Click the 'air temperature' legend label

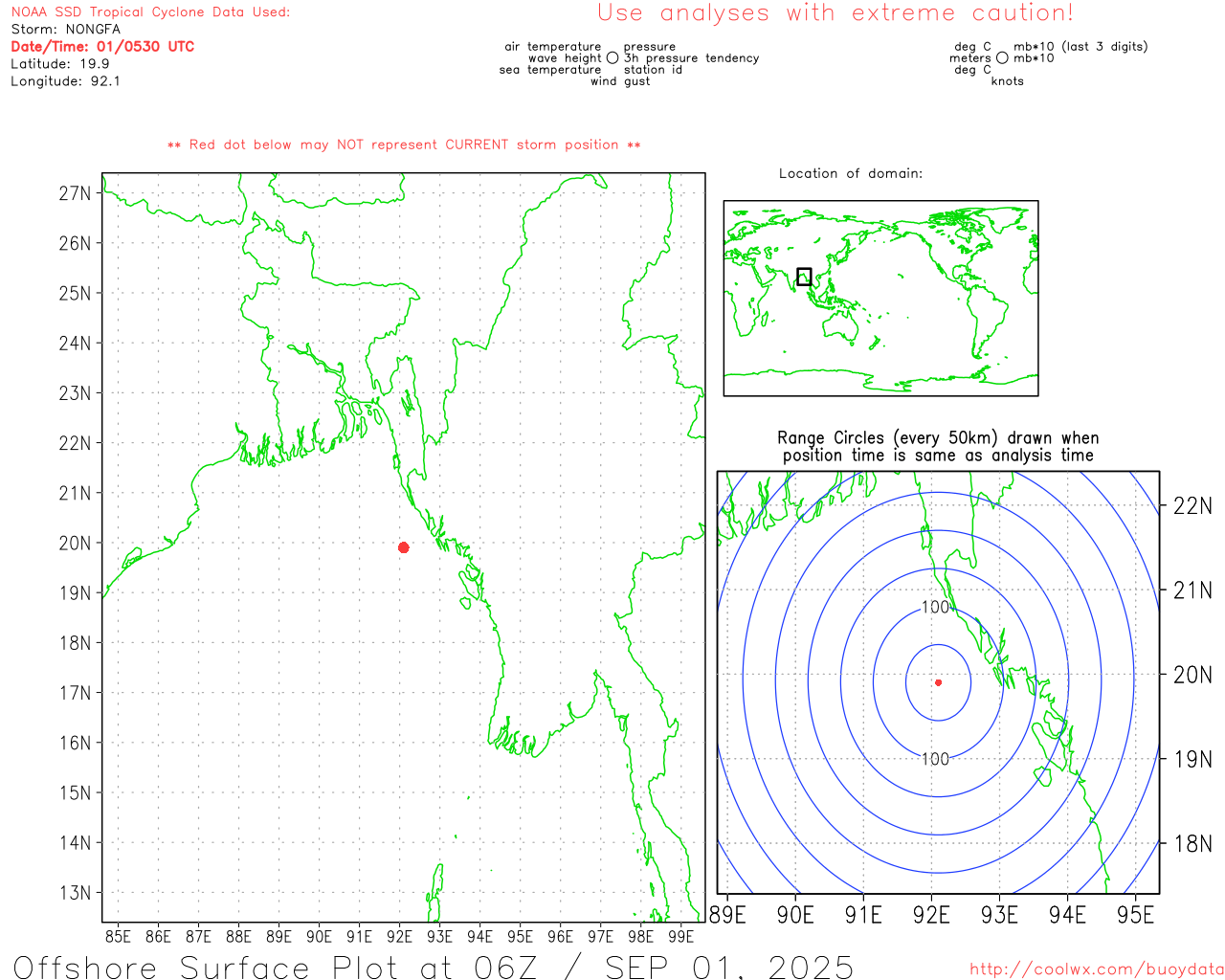click(x=553, y=47)
